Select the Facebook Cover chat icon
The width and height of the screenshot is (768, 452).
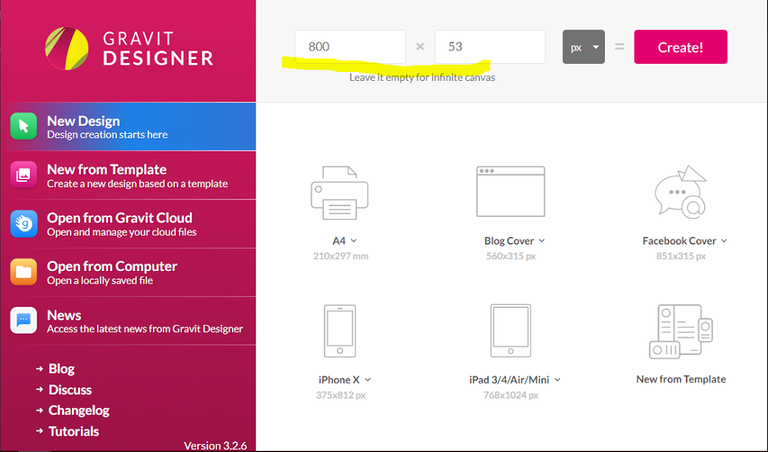[681, 192]
